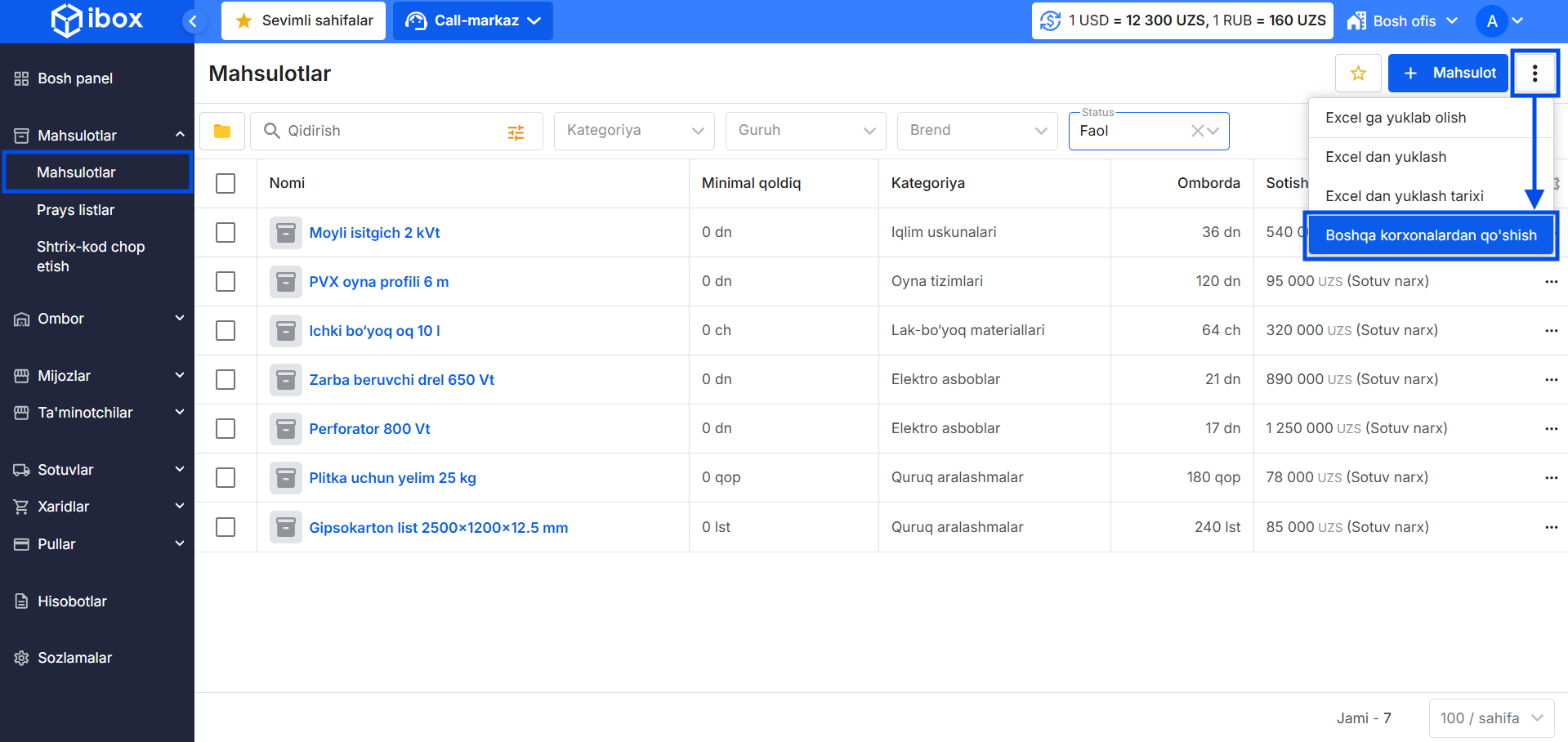Choose Boshqa korxonalardan qo'shish menu item
Screen dimensions: 1568x742
(1431, 235)
